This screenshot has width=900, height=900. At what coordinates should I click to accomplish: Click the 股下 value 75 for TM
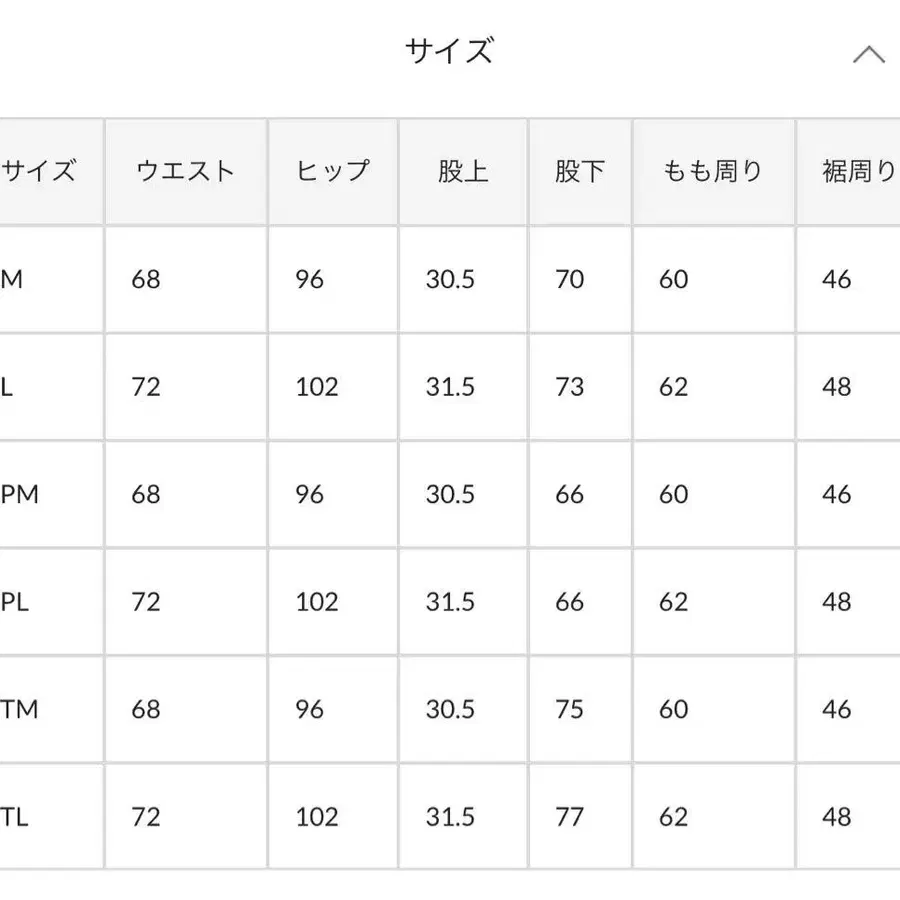pos(569,709)
